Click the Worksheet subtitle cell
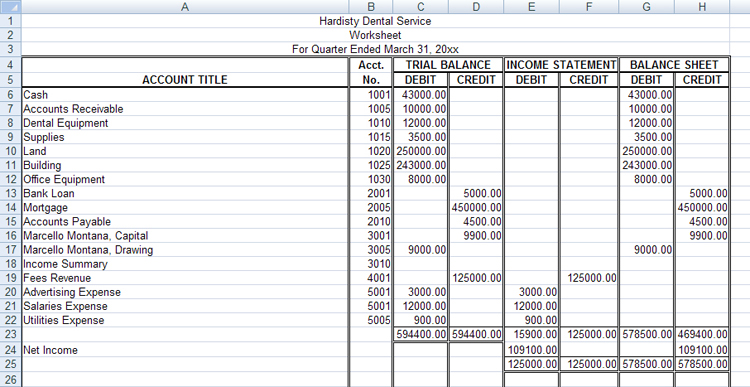The width and height of the screenshot is (750, 387). pos(375,35)
